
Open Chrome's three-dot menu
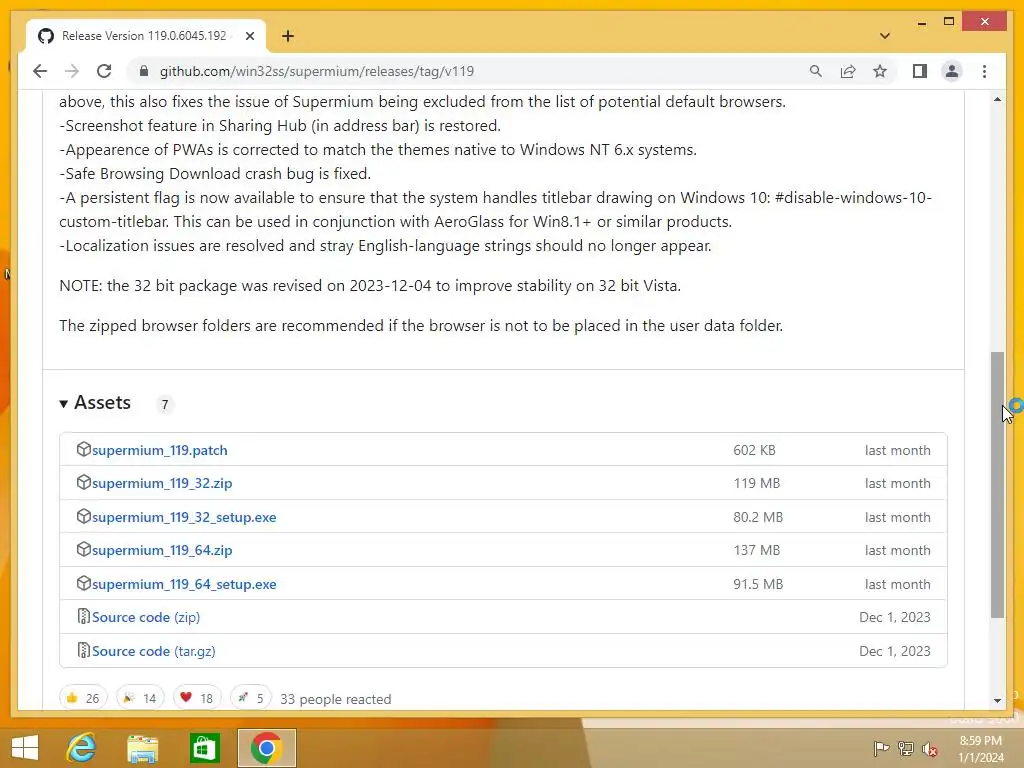point(984,71)
